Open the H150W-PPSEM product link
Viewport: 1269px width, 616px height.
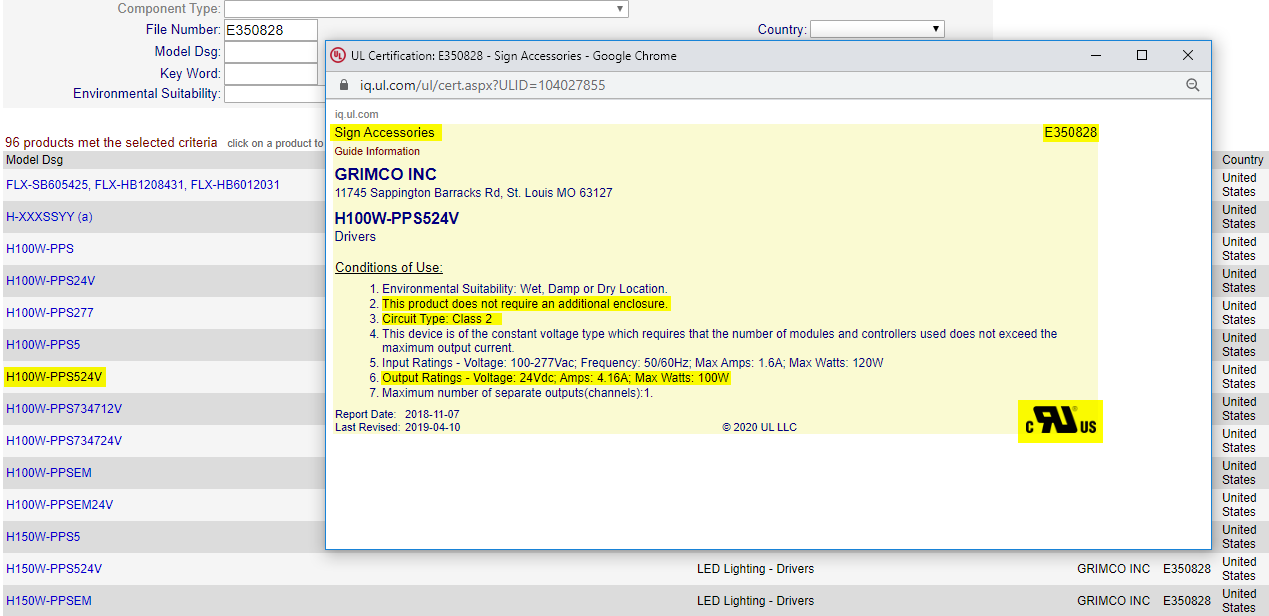(x=48, y=601)
